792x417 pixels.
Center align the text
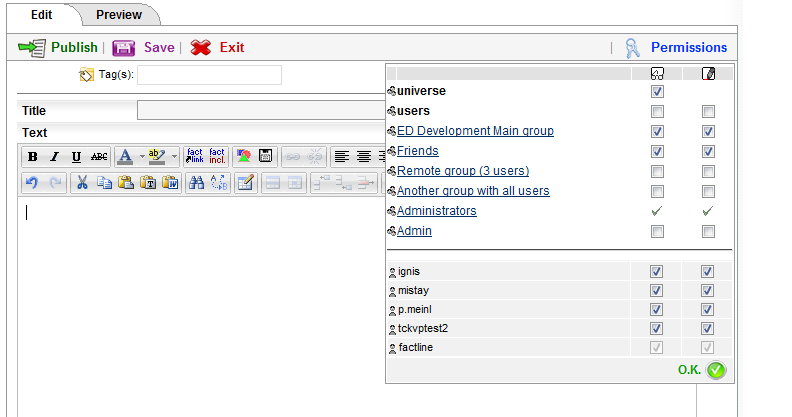point(364,157)
